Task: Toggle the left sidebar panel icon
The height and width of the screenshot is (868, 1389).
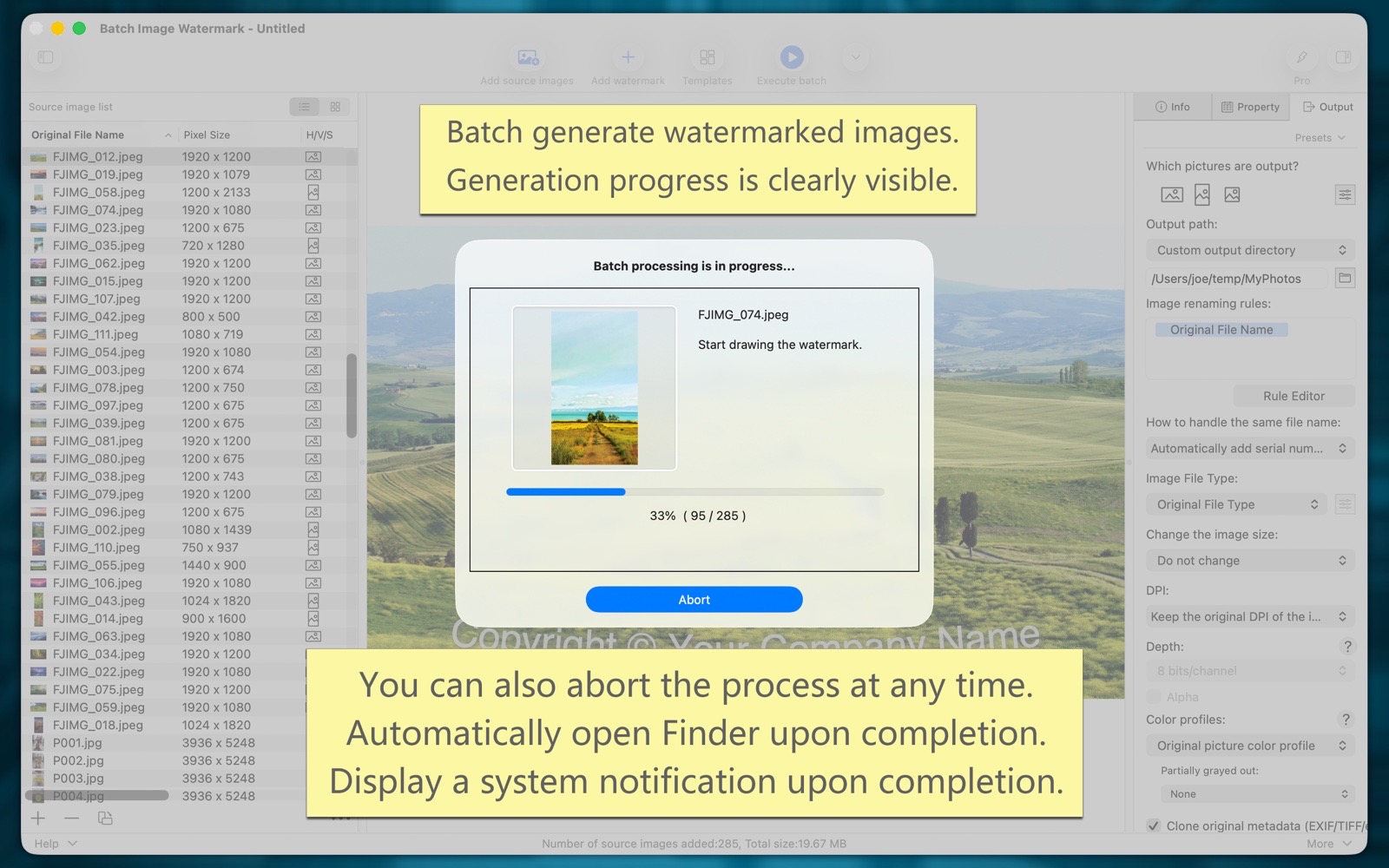Action: (46, 58)
